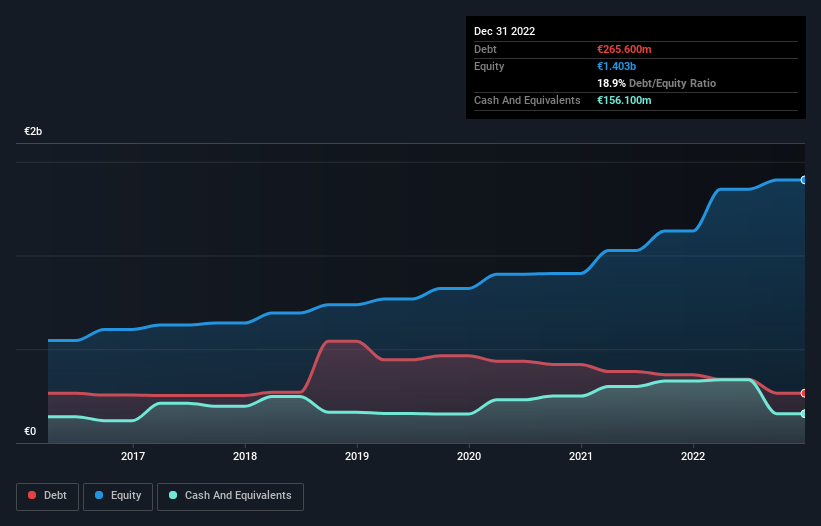
Task: Toggle the Debt series legend button
Action: (48, 496)
